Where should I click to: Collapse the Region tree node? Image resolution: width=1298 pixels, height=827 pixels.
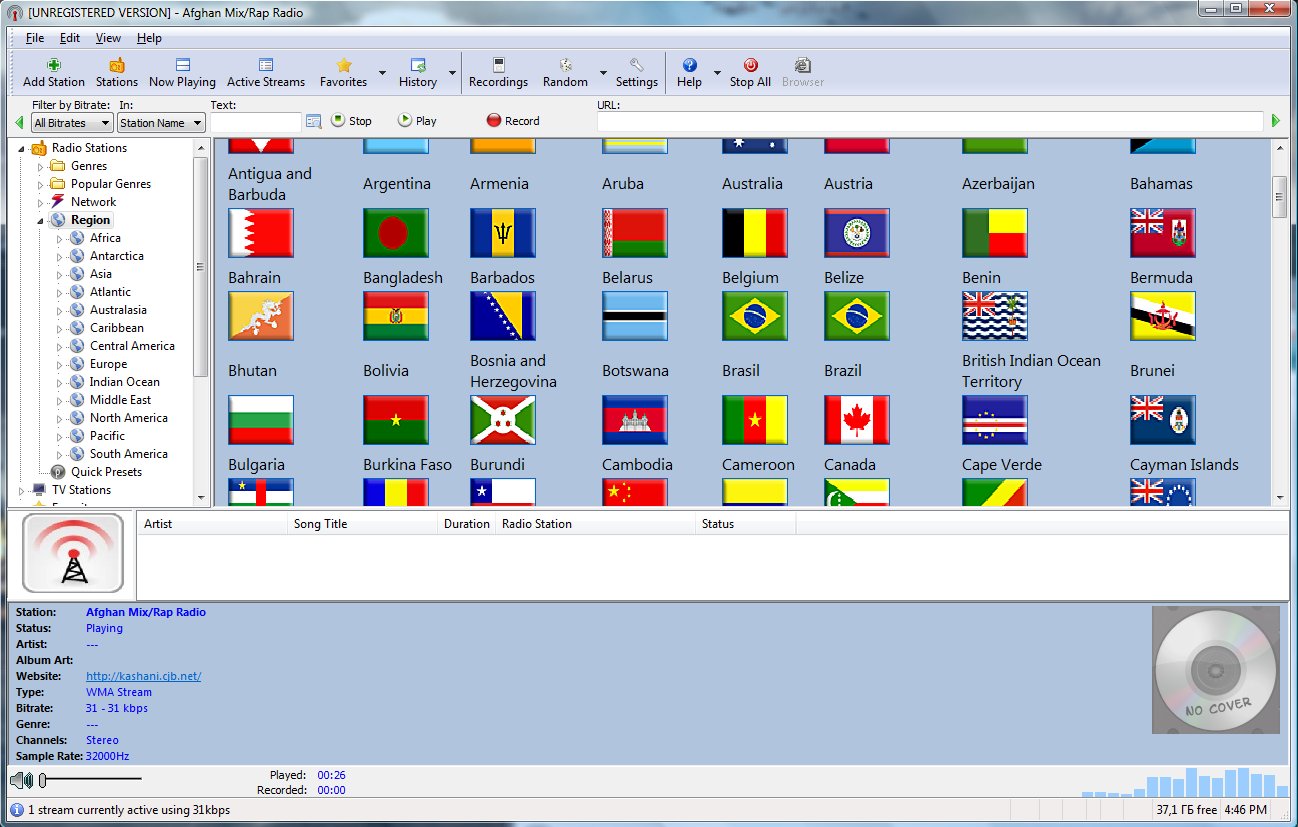[41, 220]
